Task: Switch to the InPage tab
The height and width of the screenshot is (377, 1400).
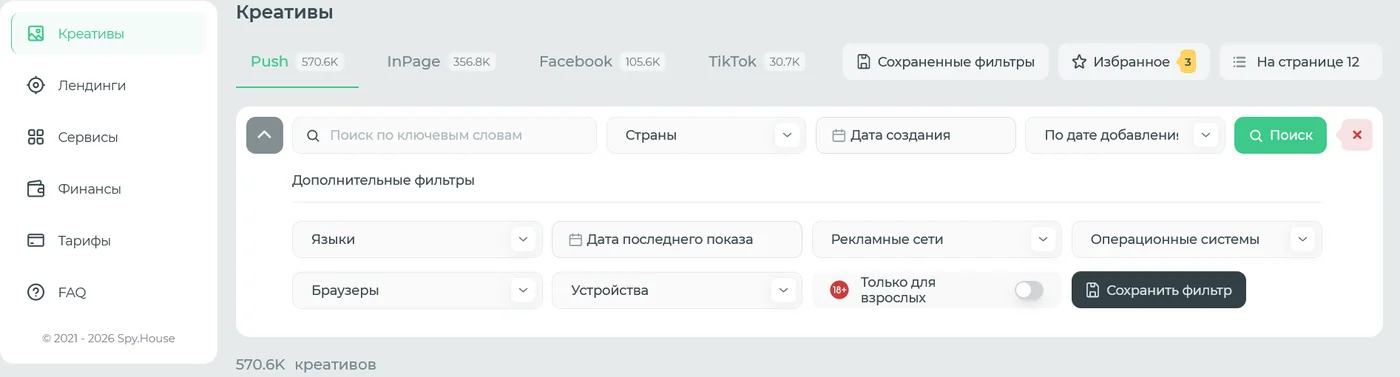Action: tap(440, 62)
